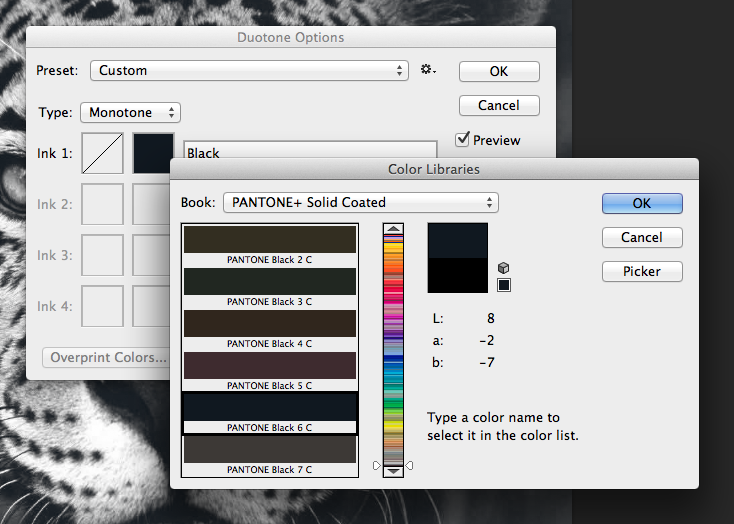Image resolution: width=734 pixels, height=524 pixels.
Task: Click the previous color preview bottom half
Action: tap(458, 275)
